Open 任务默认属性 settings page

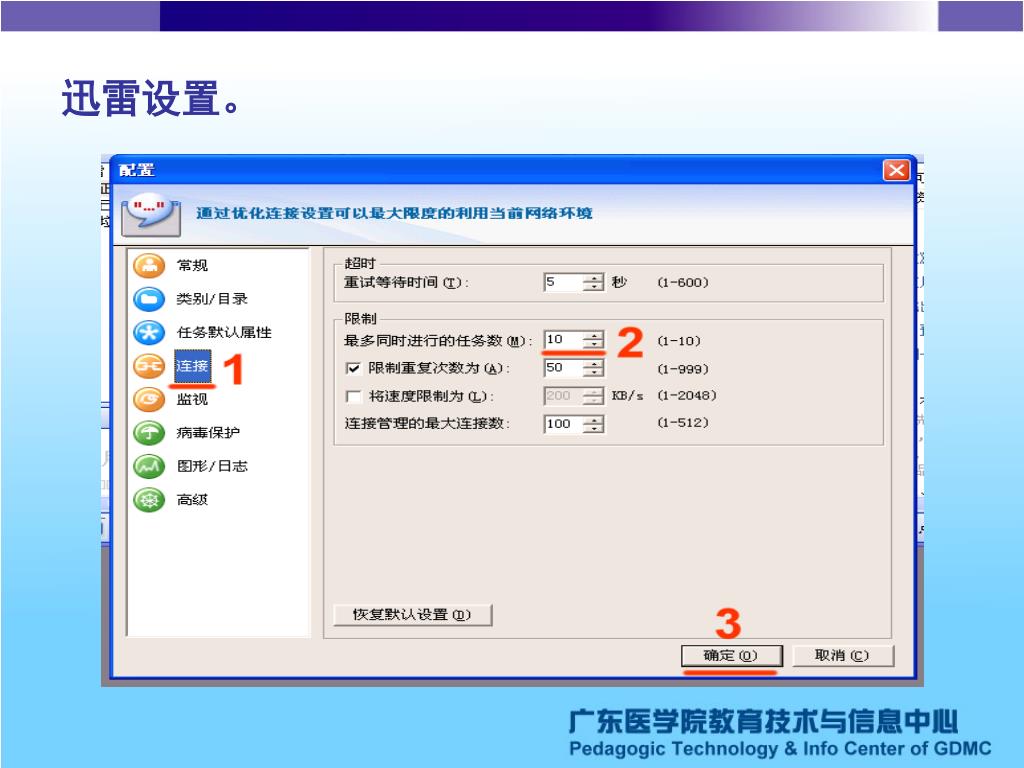pos(224,332)
